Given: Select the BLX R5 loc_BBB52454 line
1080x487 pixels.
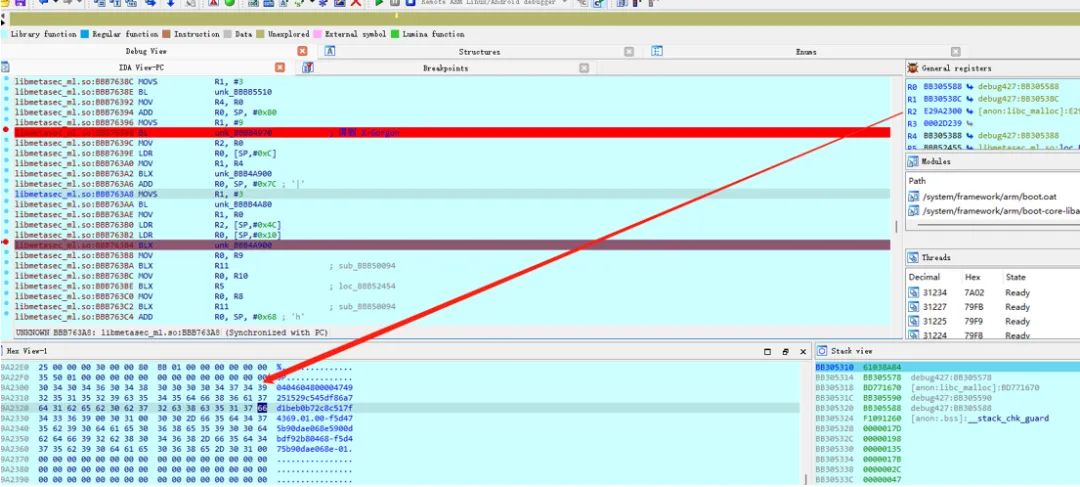Looking at the screenshot, I should [452, 286].
